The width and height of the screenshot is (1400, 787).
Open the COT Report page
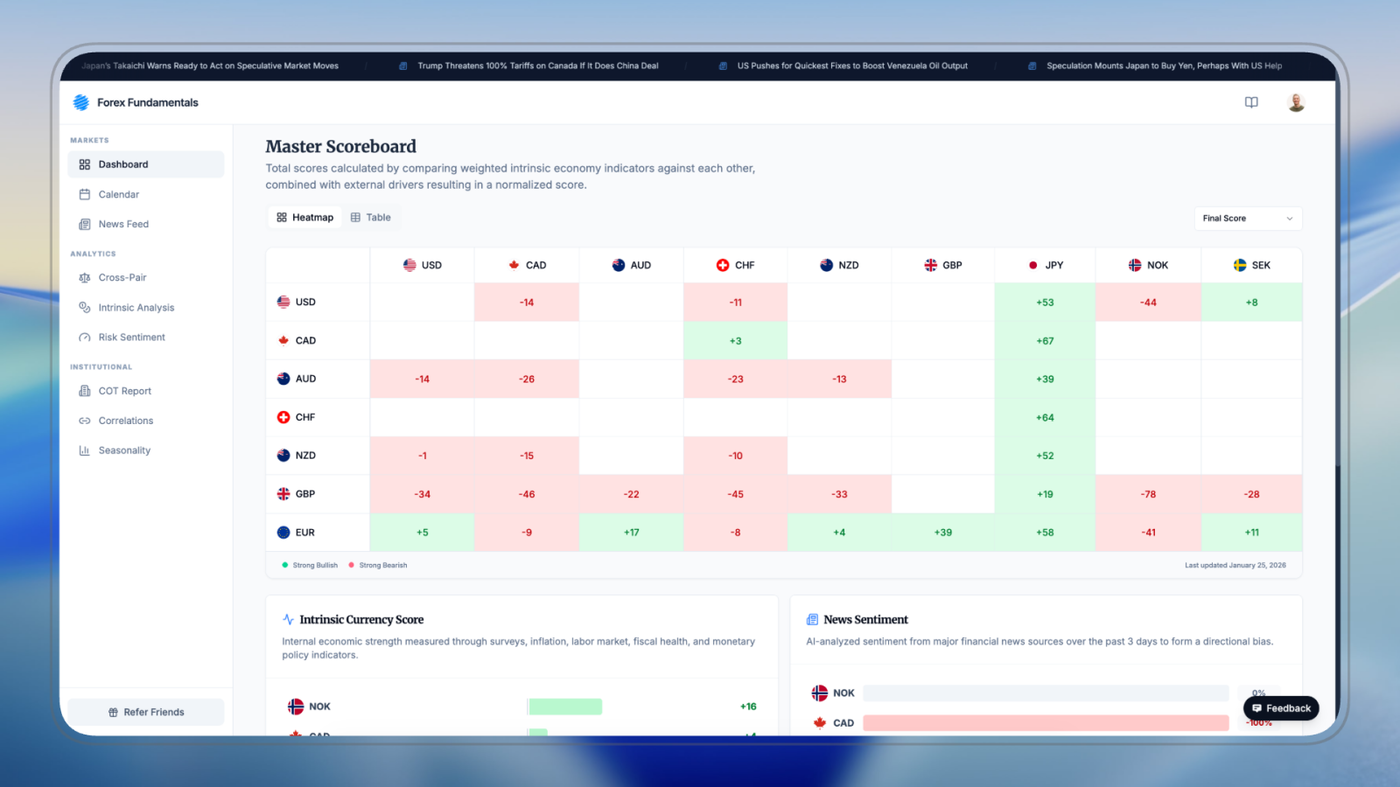[124, 391]
